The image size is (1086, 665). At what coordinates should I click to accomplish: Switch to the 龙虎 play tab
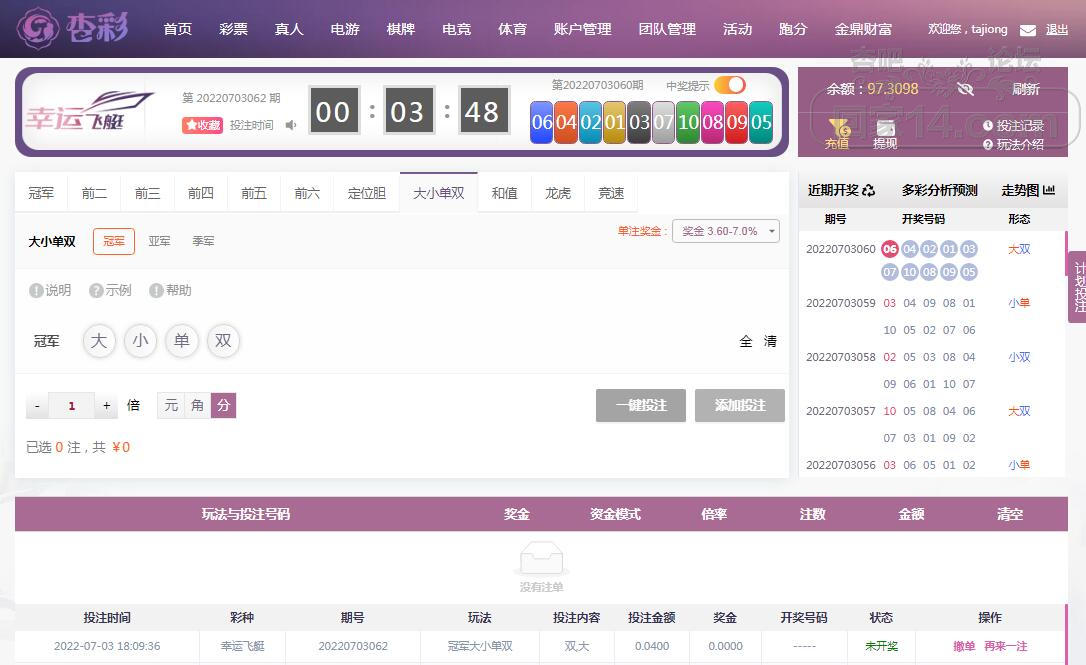point(558,193)
